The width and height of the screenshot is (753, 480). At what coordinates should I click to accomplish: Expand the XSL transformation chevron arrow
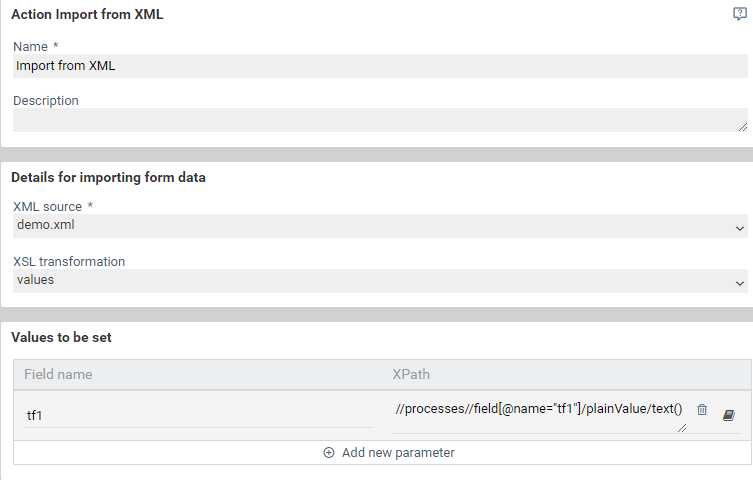[x=740, y=284]
